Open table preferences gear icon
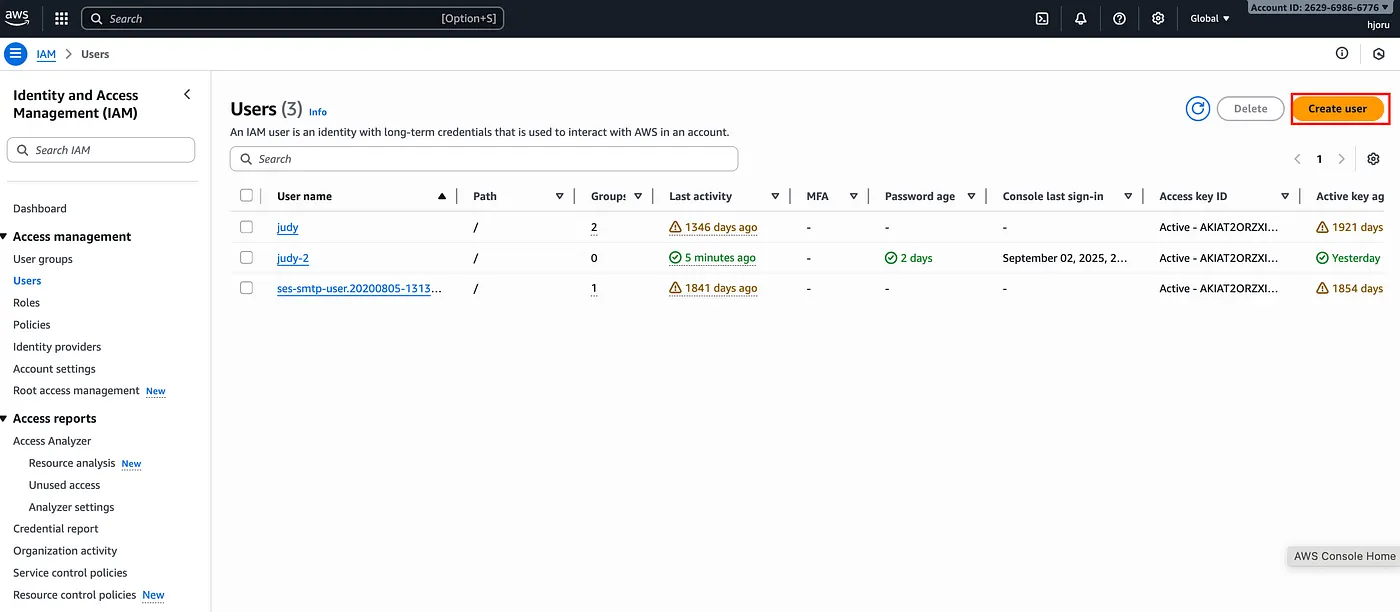The width and height of the screenshot is (1400, 612). 1373,159
